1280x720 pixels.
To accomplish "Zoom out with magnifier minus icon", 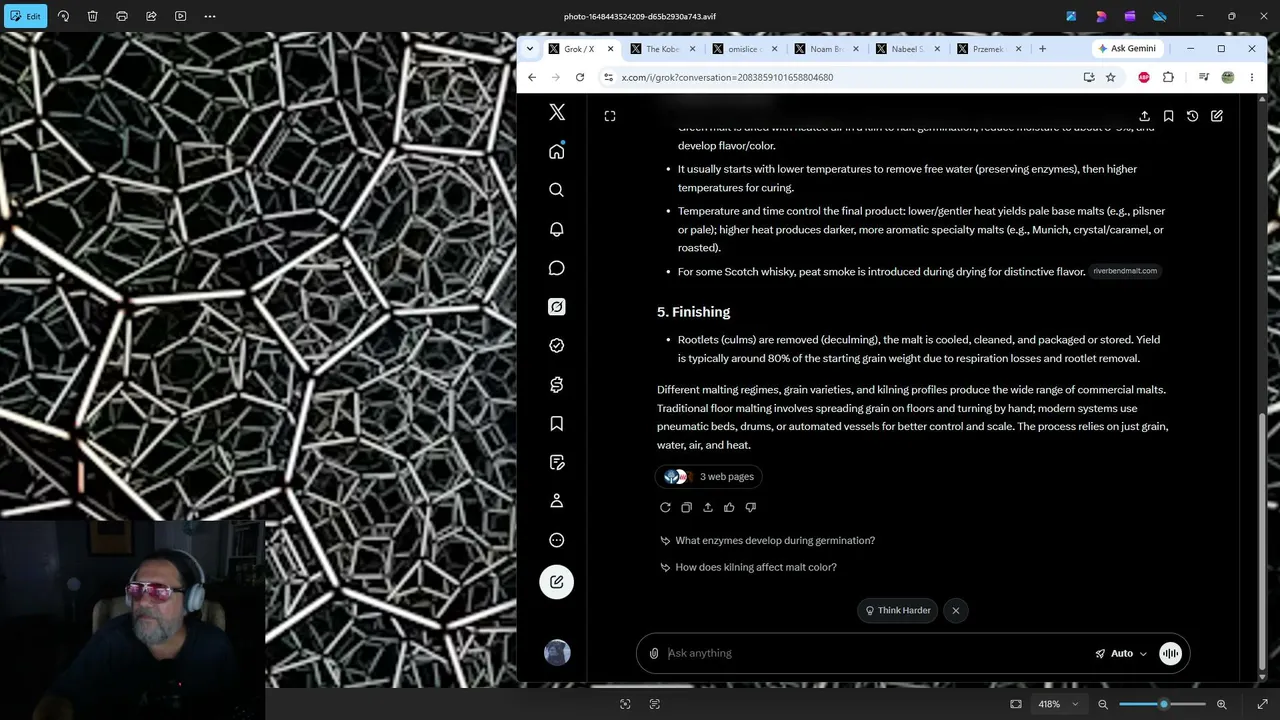I will click(1103, 705).
